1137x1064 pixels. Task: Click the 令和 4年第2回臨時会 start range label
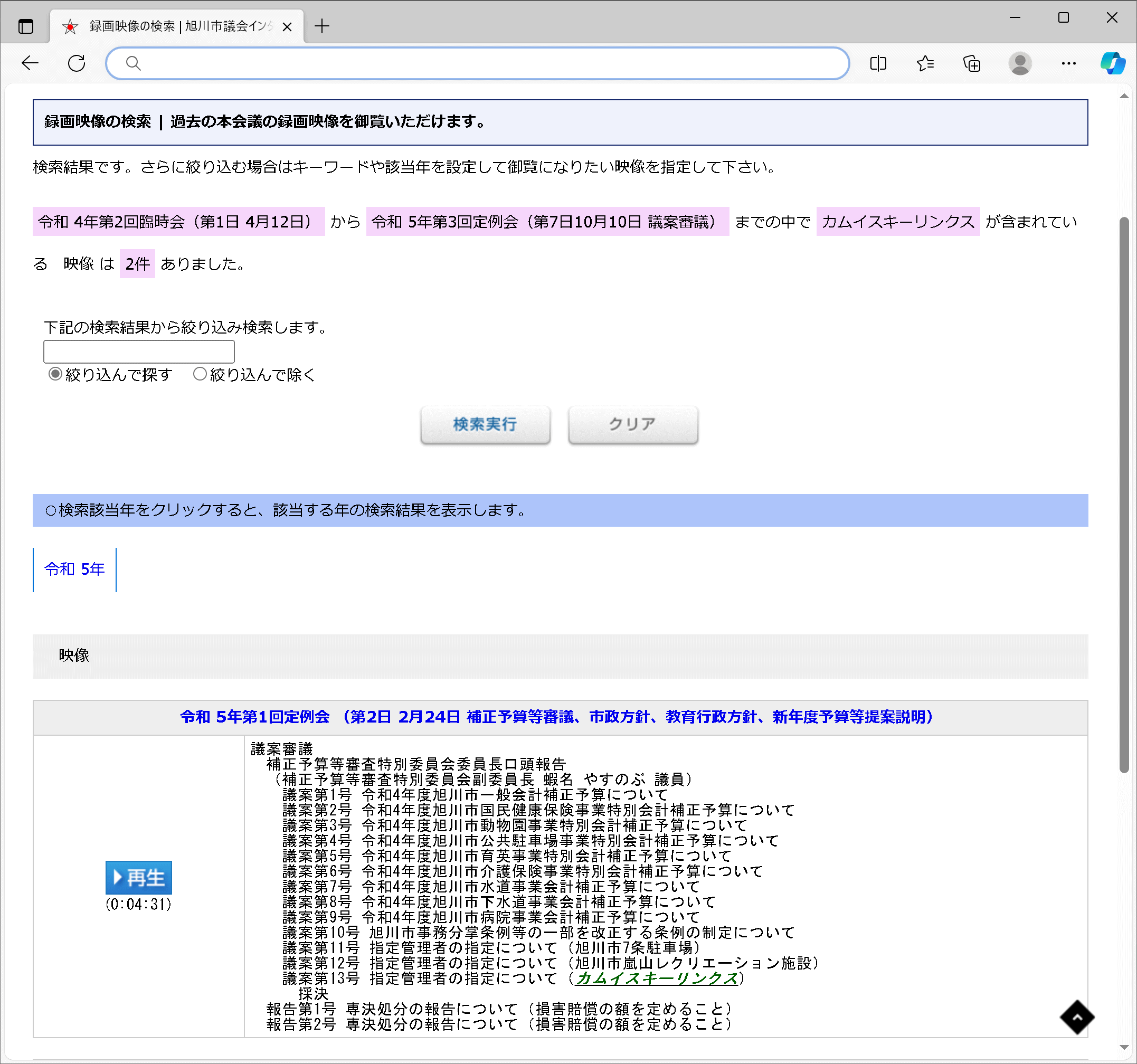point(178,222)
